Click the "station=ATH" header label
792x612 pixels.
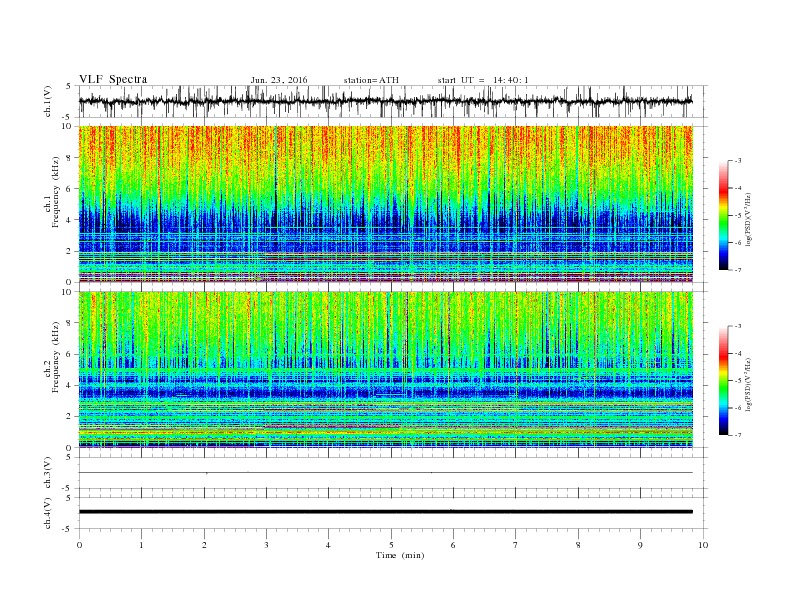pyautogui.click(x=371, y=80)
